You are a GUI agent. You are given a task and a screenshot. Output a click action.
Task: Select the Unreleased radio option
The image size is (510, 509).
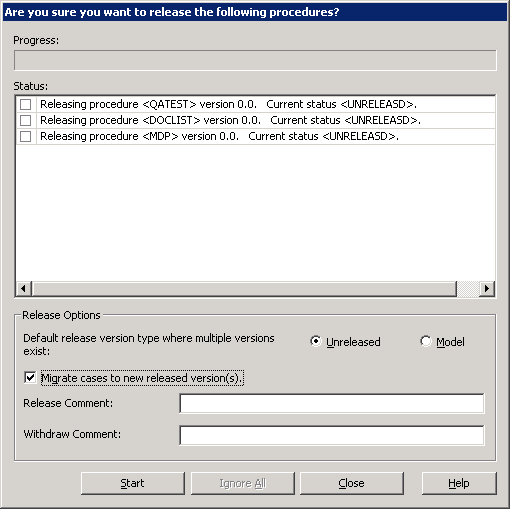tap(315, 341)
